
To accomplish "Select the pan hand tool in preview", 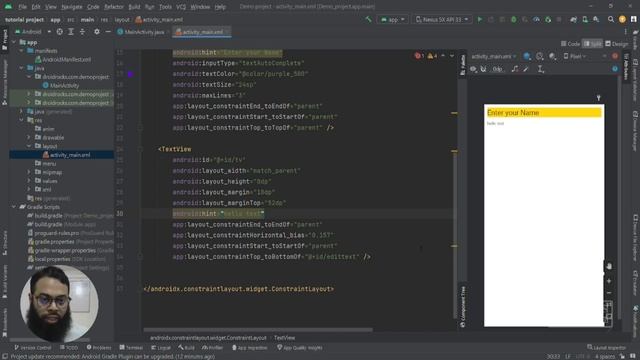I will [609, 266].
